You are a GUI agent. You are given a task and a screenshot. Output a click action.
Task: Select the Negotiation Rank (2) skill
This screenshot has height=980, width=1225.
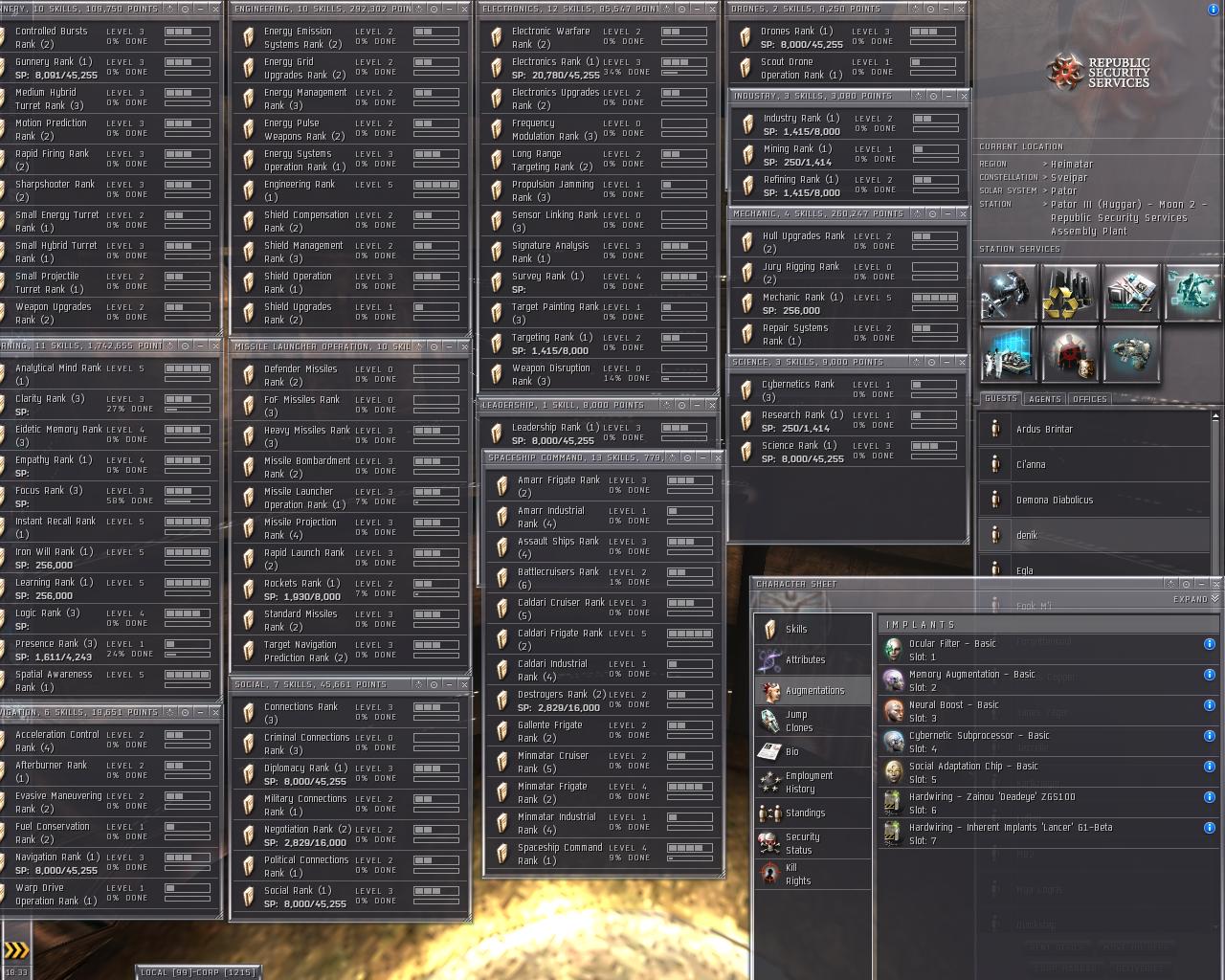pyautogui.click(x=349, y=835)
